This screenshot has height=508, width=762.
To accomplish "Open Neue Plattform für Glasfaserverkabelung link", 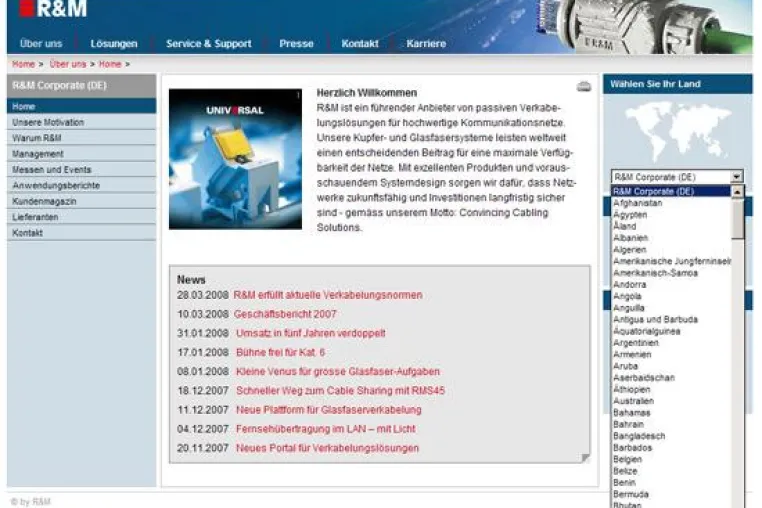I will (329, 410).
